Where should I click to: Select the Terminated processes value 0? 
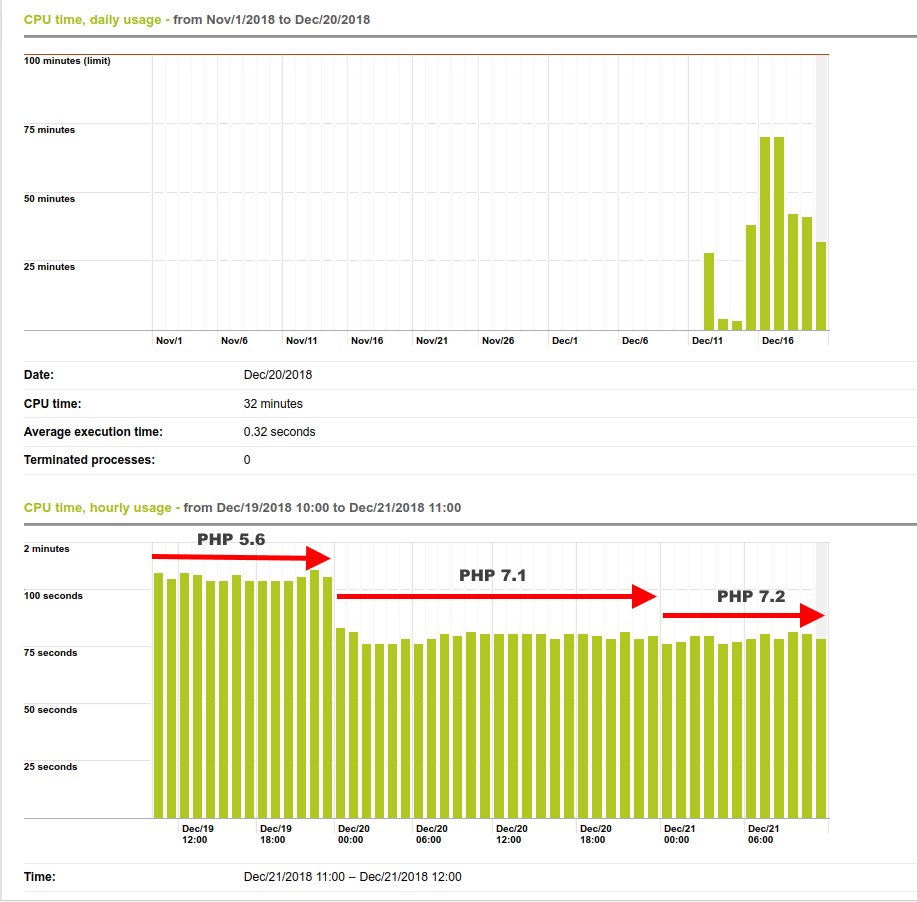246,460
